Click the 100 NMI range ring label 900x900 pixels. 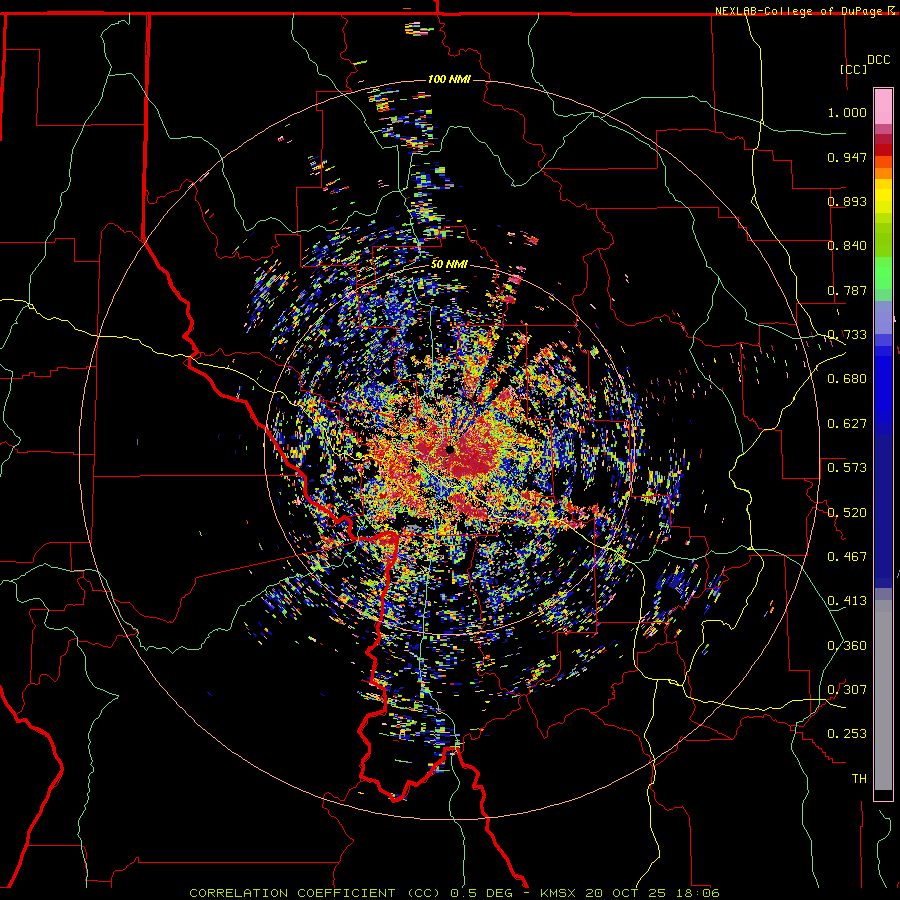[x=449, y=79]
